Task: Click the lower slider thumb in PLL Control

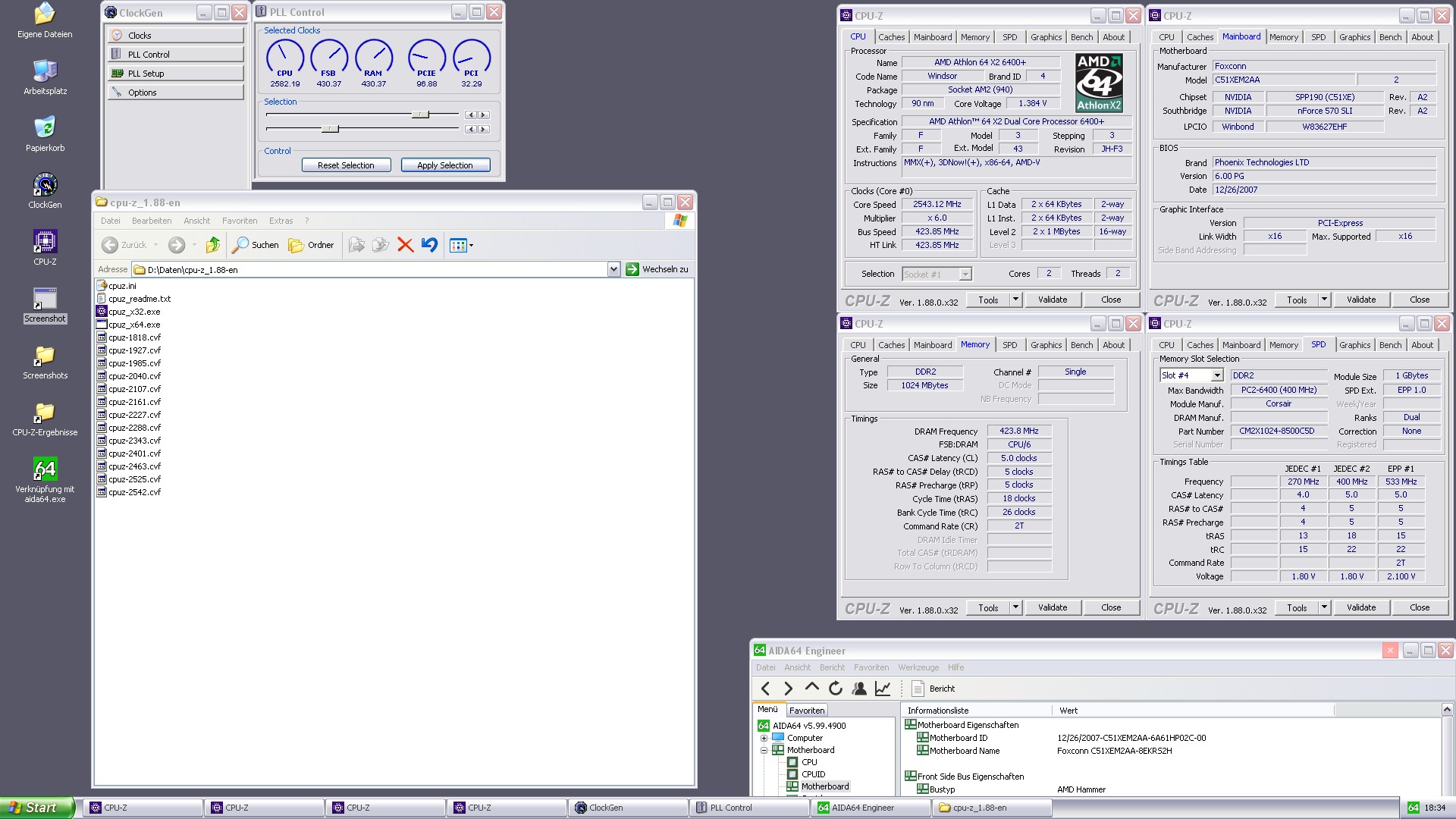Action: click(x=330, y=129)
